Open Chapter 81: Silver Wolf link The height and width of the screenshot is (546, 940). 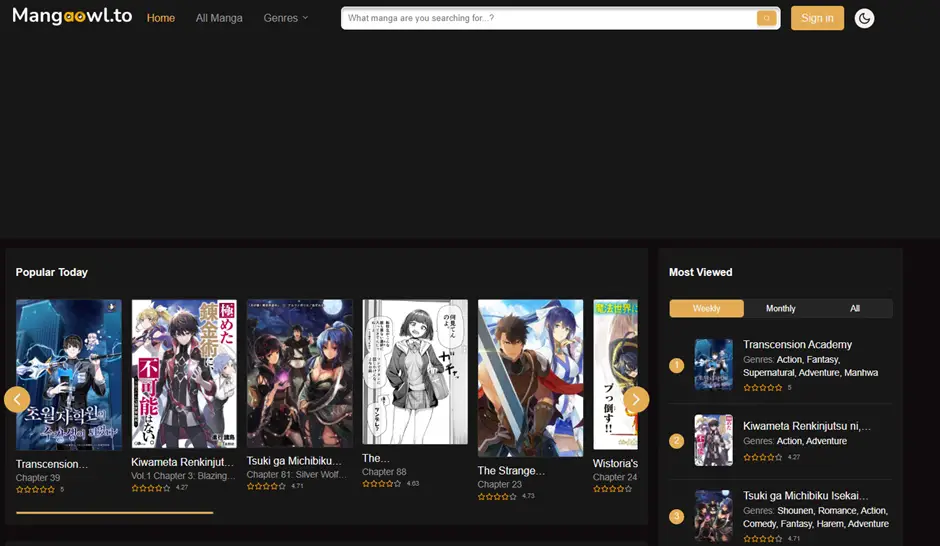tap(297, 475)
